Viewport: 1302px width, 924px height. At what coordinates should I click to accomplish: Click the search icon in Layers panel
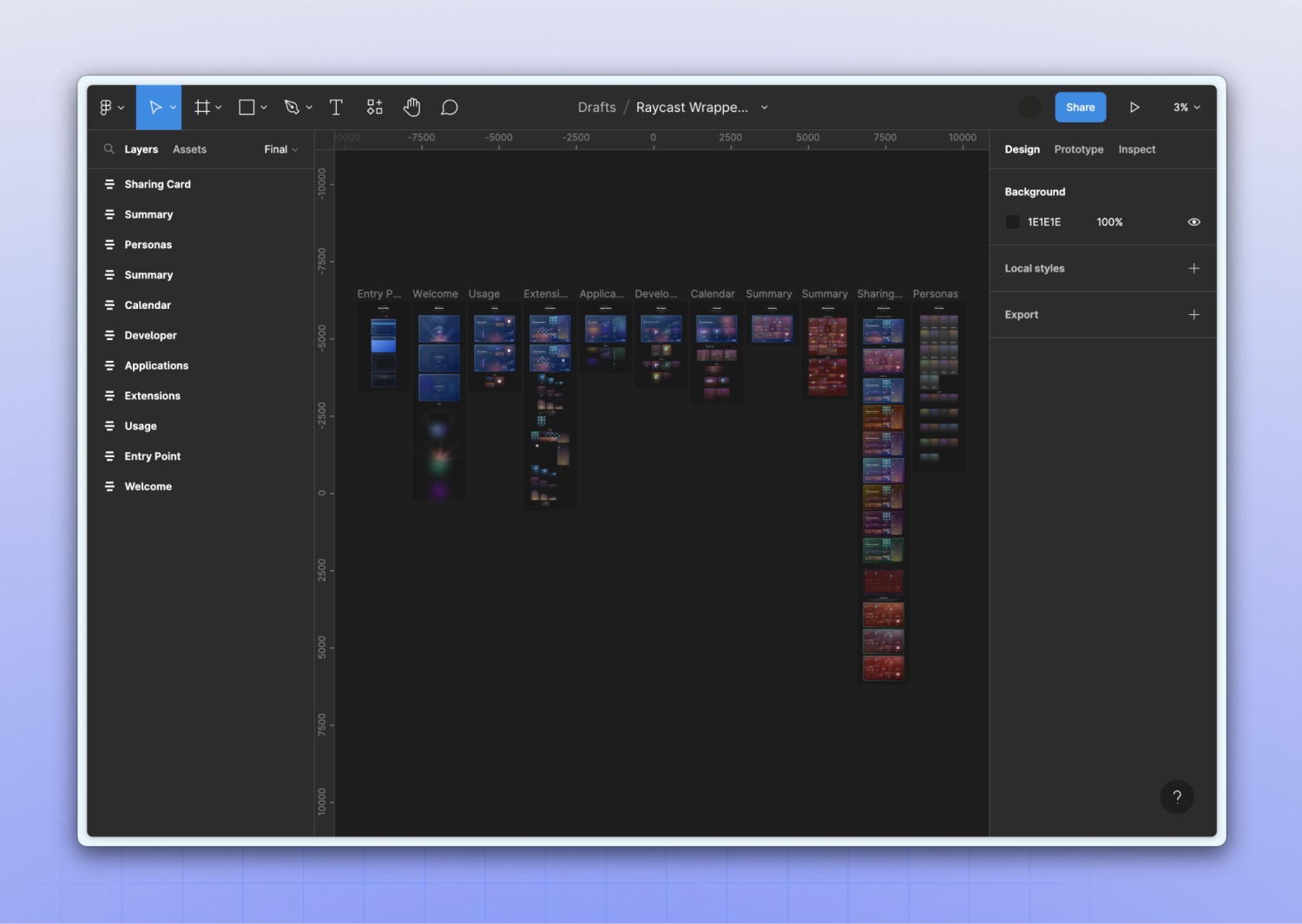[x=109, y=149]
